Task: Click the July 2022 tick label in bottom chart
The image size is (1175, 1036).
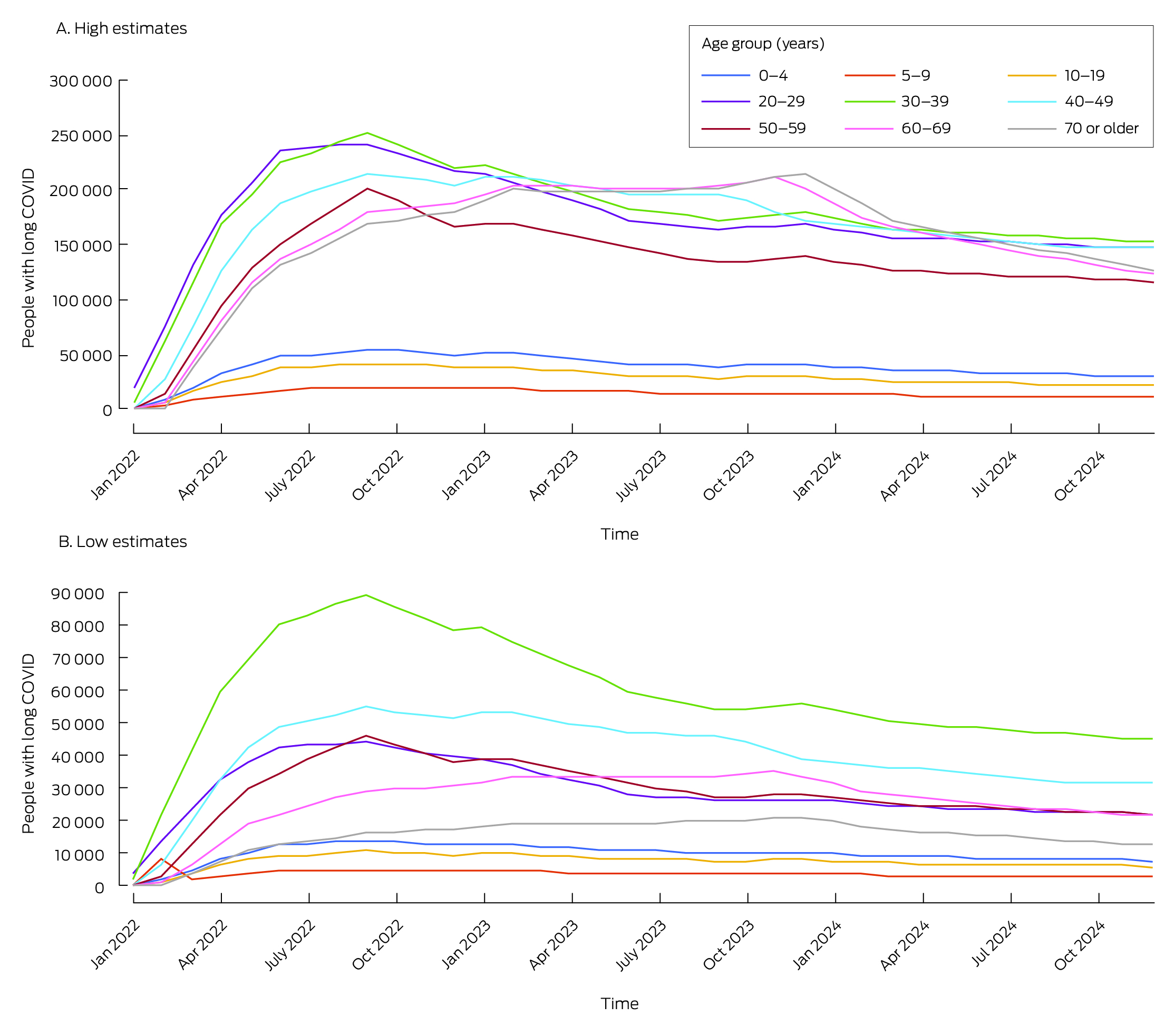Action: point(290,945)
